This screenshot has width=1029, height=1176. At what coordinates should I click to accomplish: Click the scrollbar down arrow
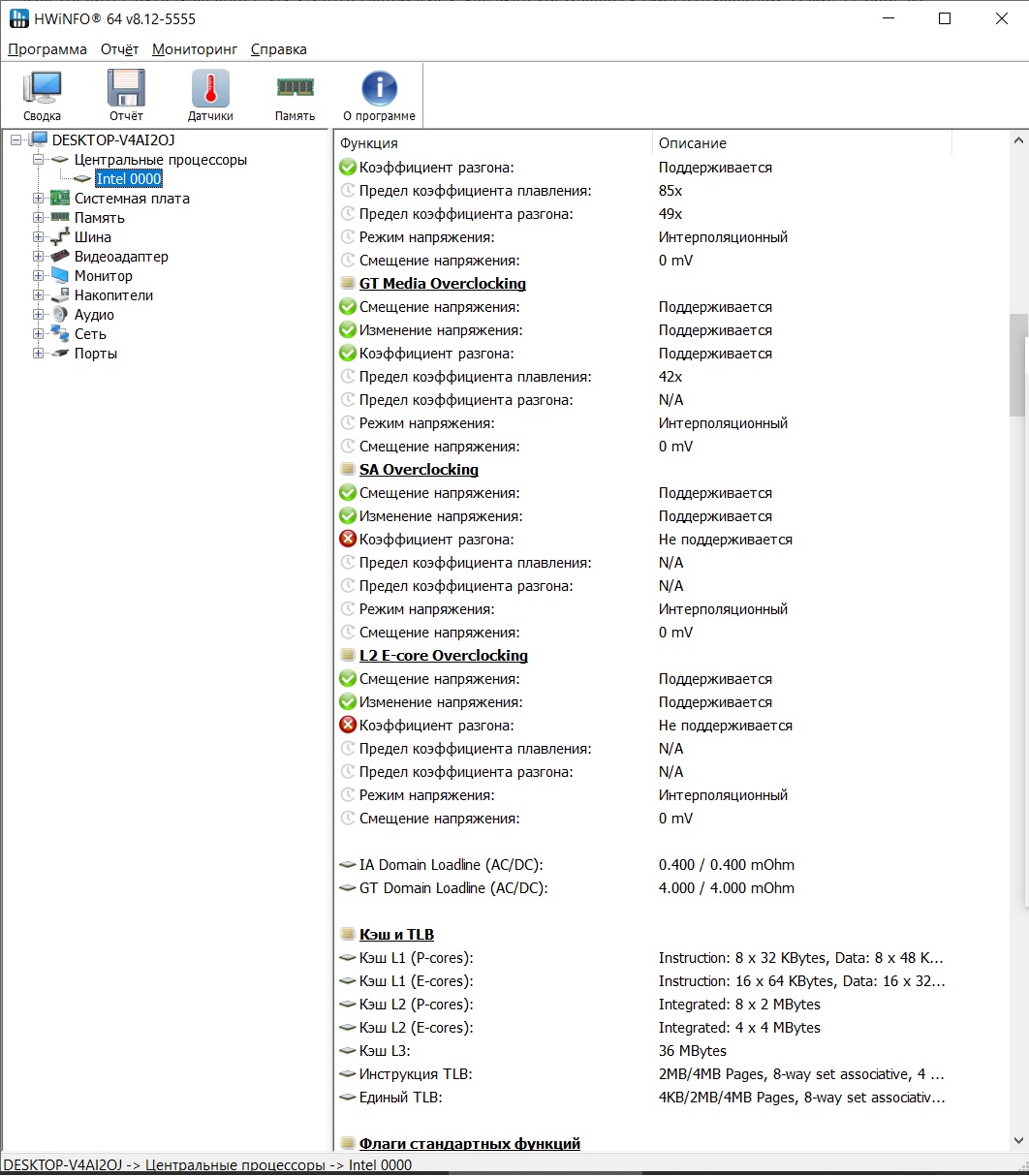(x=1017, y=1140)
